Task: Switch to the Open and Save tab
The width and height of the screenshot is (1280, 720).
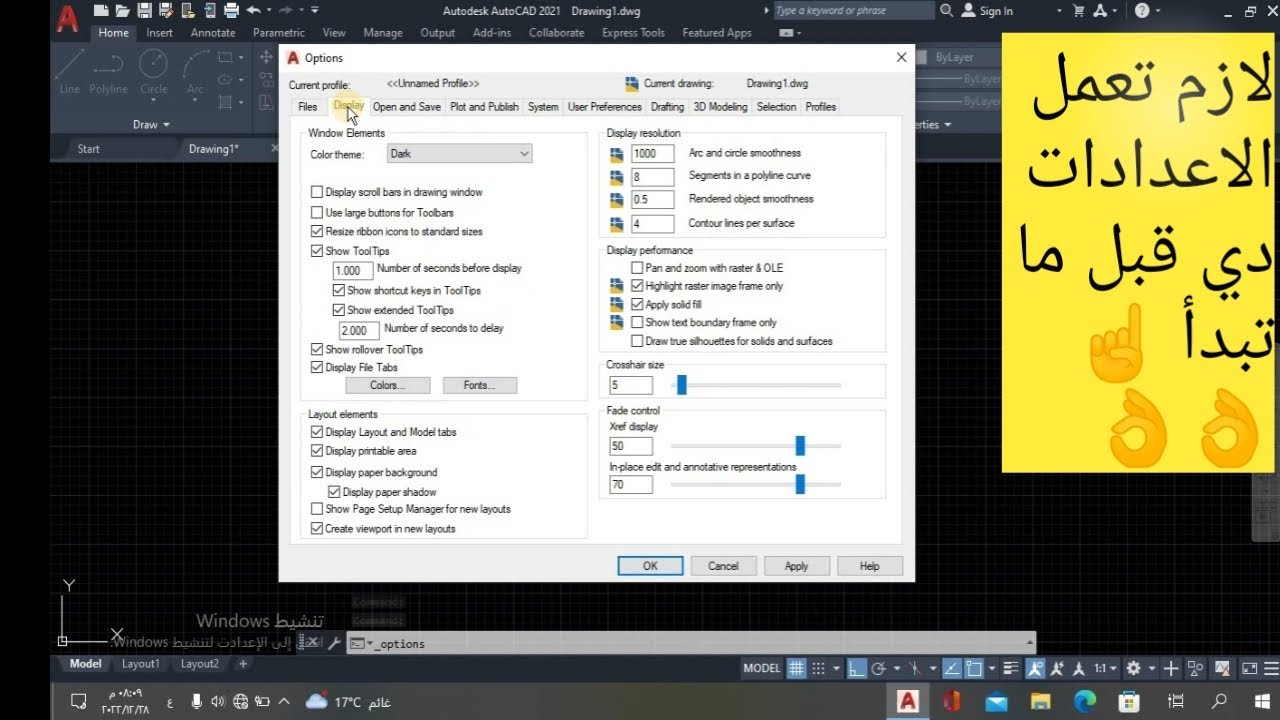Action: coord(406,107)
